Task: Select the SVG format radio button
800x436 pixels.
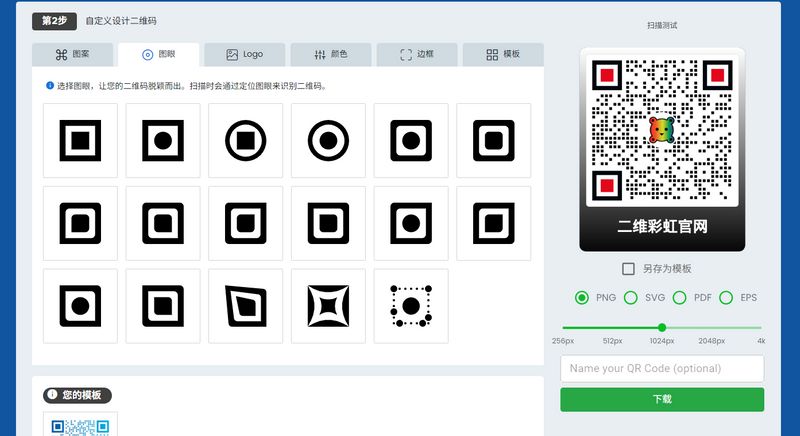Action: 631,298
